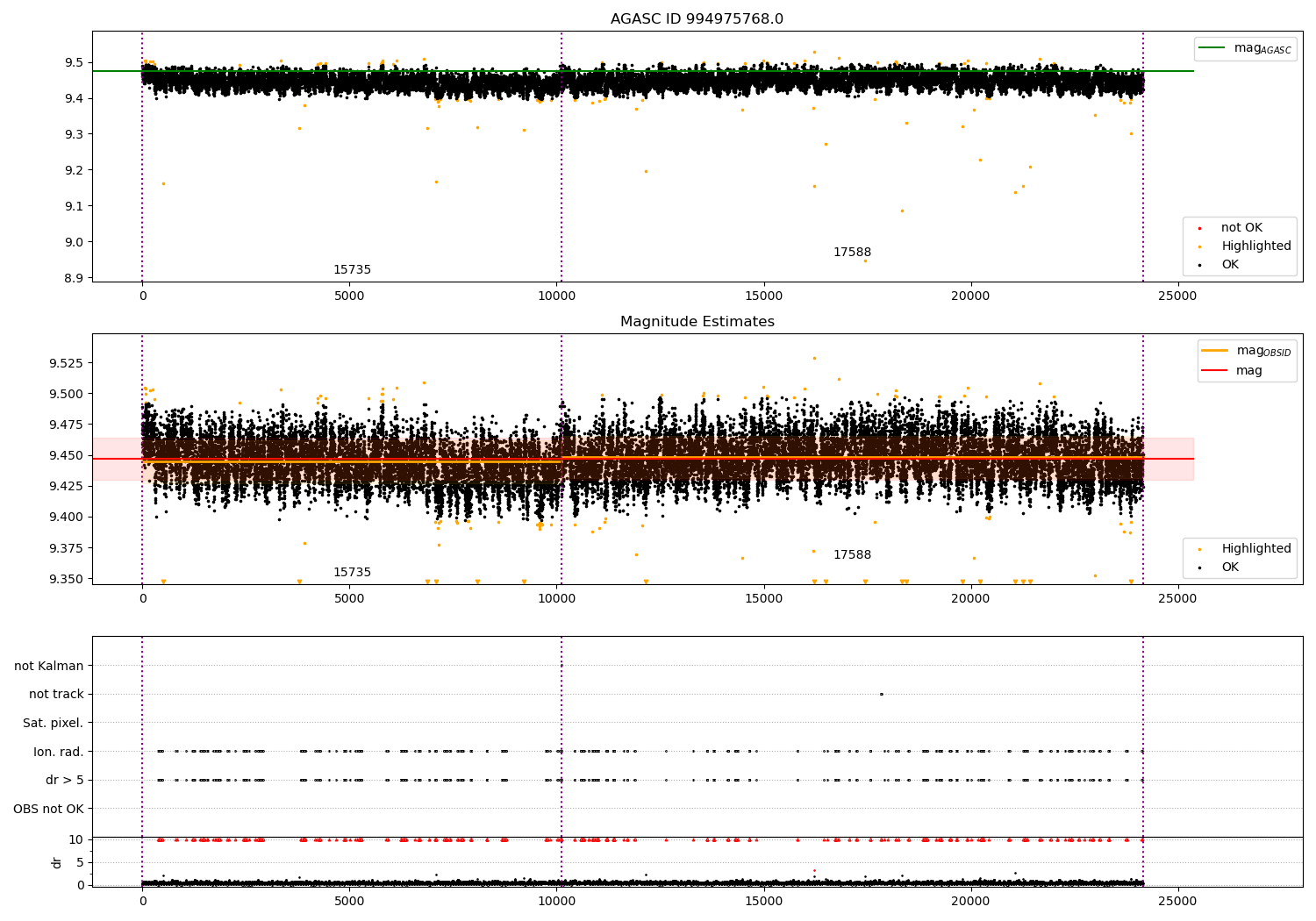Click 'Highlighted' legend entry in middle plot

pyautogui.click(x=1255, y=549)
